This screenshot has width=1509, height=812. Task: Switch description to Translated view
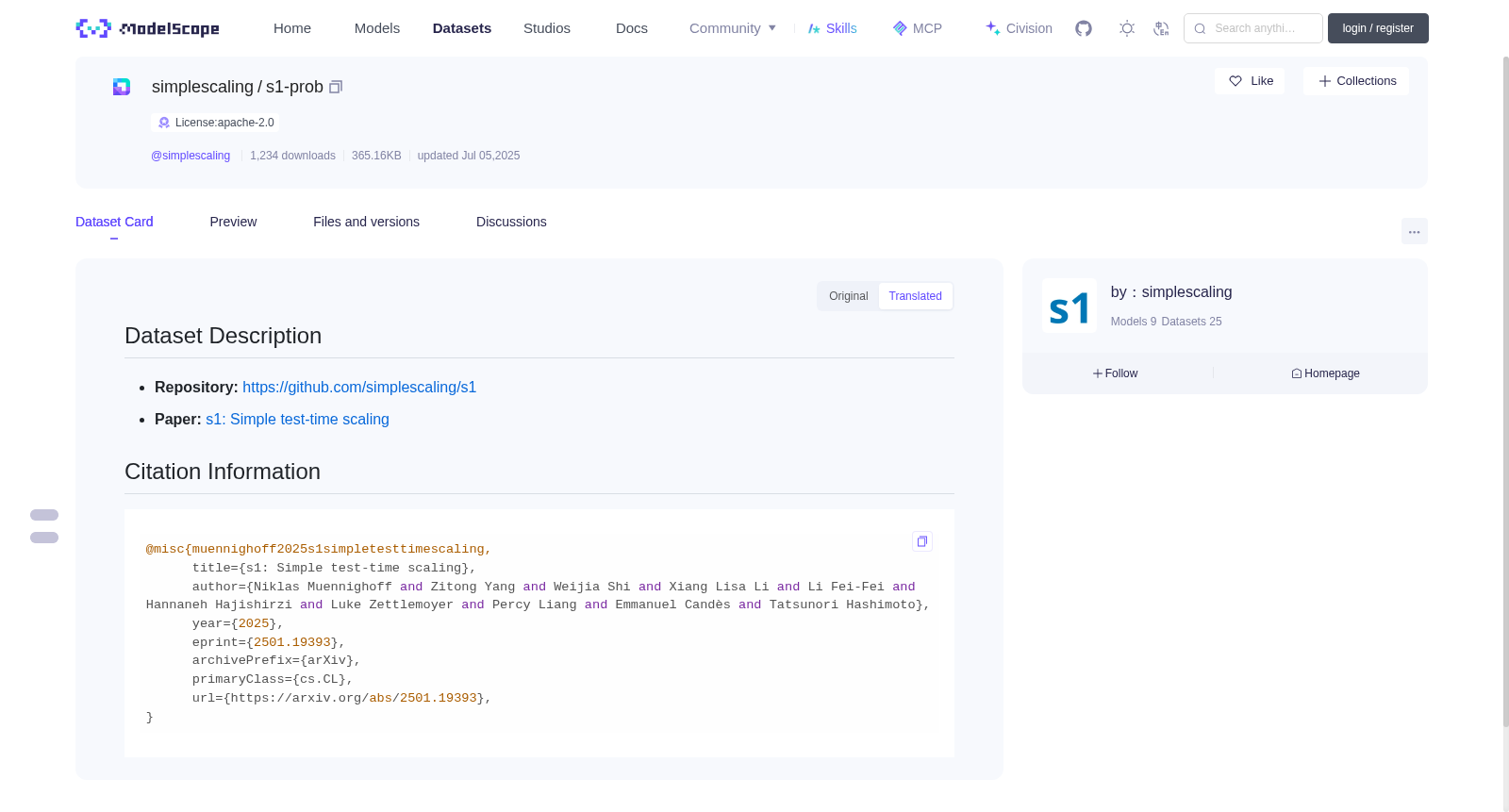pos(916,296)
